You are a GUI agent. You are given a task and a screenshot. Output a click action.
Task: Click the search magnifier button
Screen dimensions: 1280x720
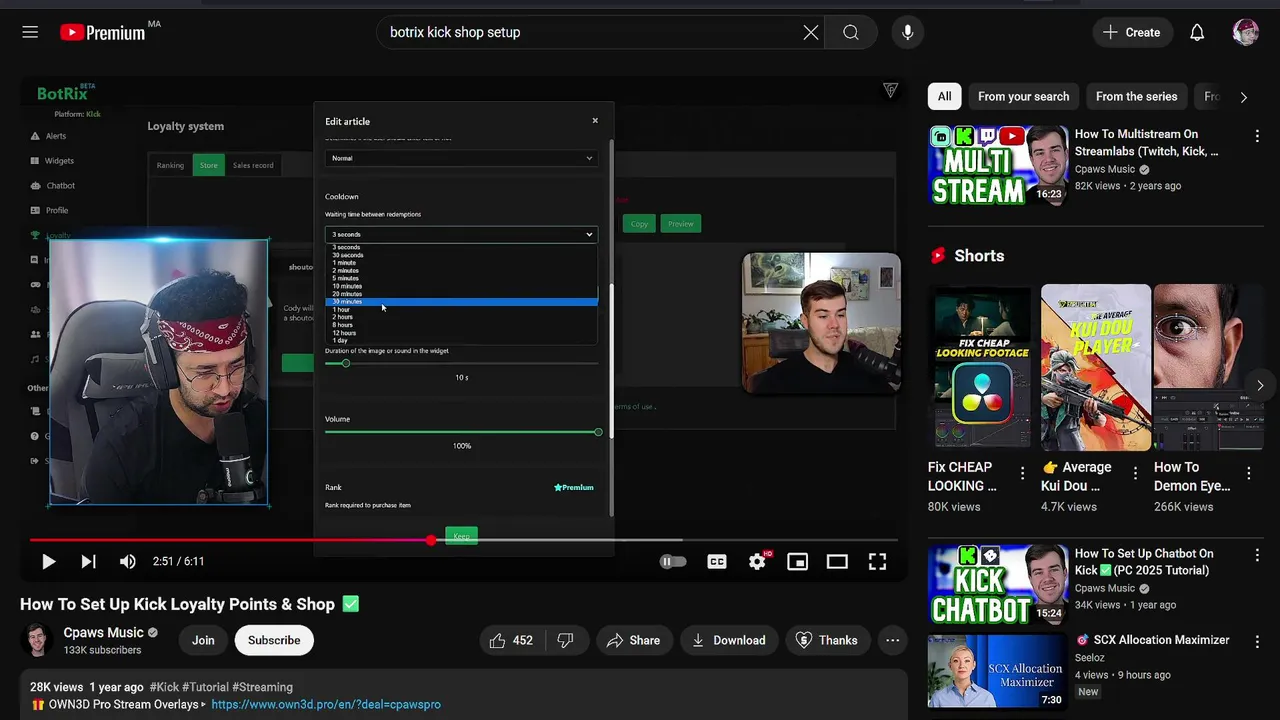[x=851, y=32]
